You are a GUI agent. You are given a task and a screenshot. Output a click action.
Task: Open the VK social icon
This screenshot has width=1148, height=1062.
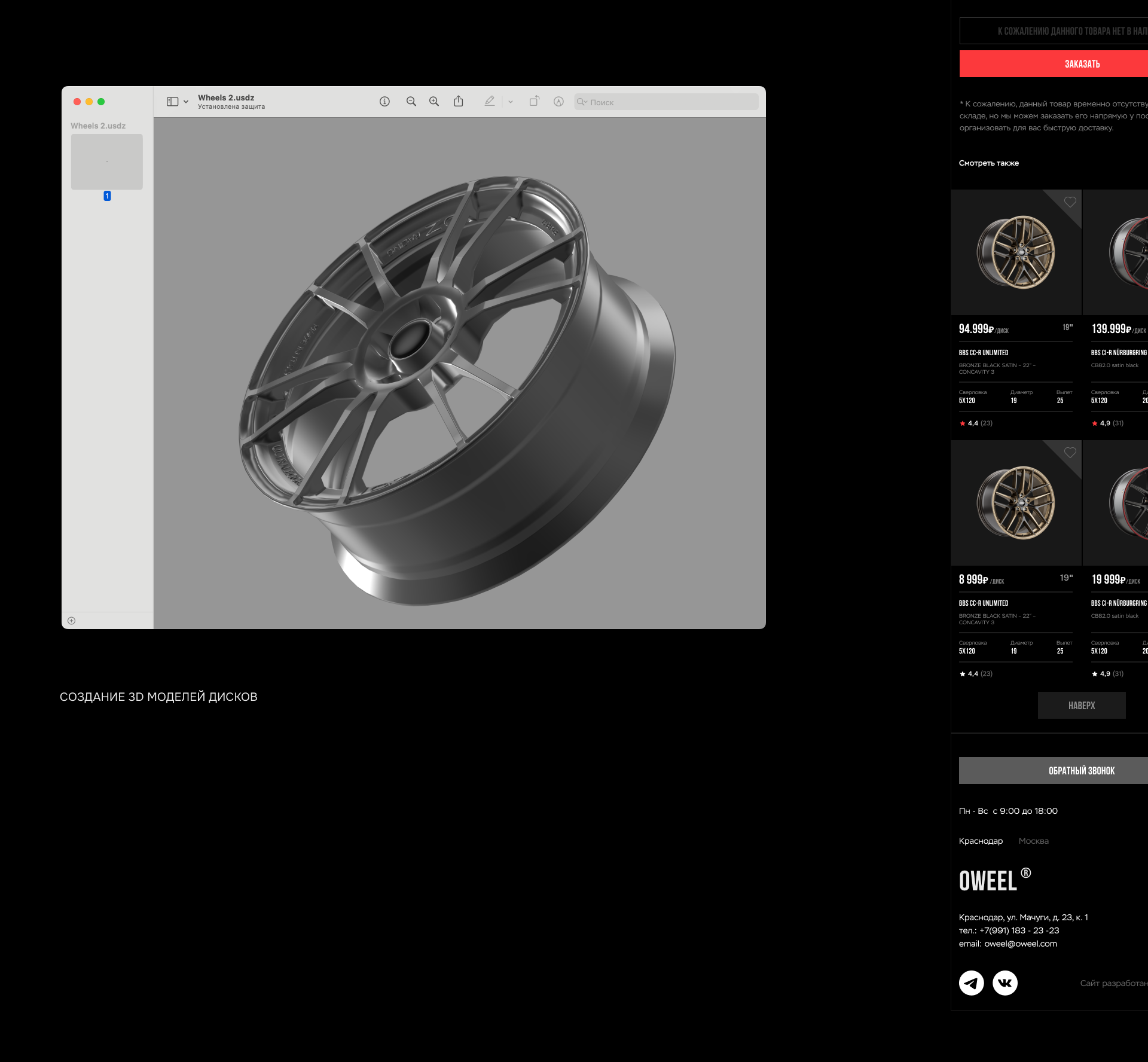pyautogui.click(x=1004, y=982)
